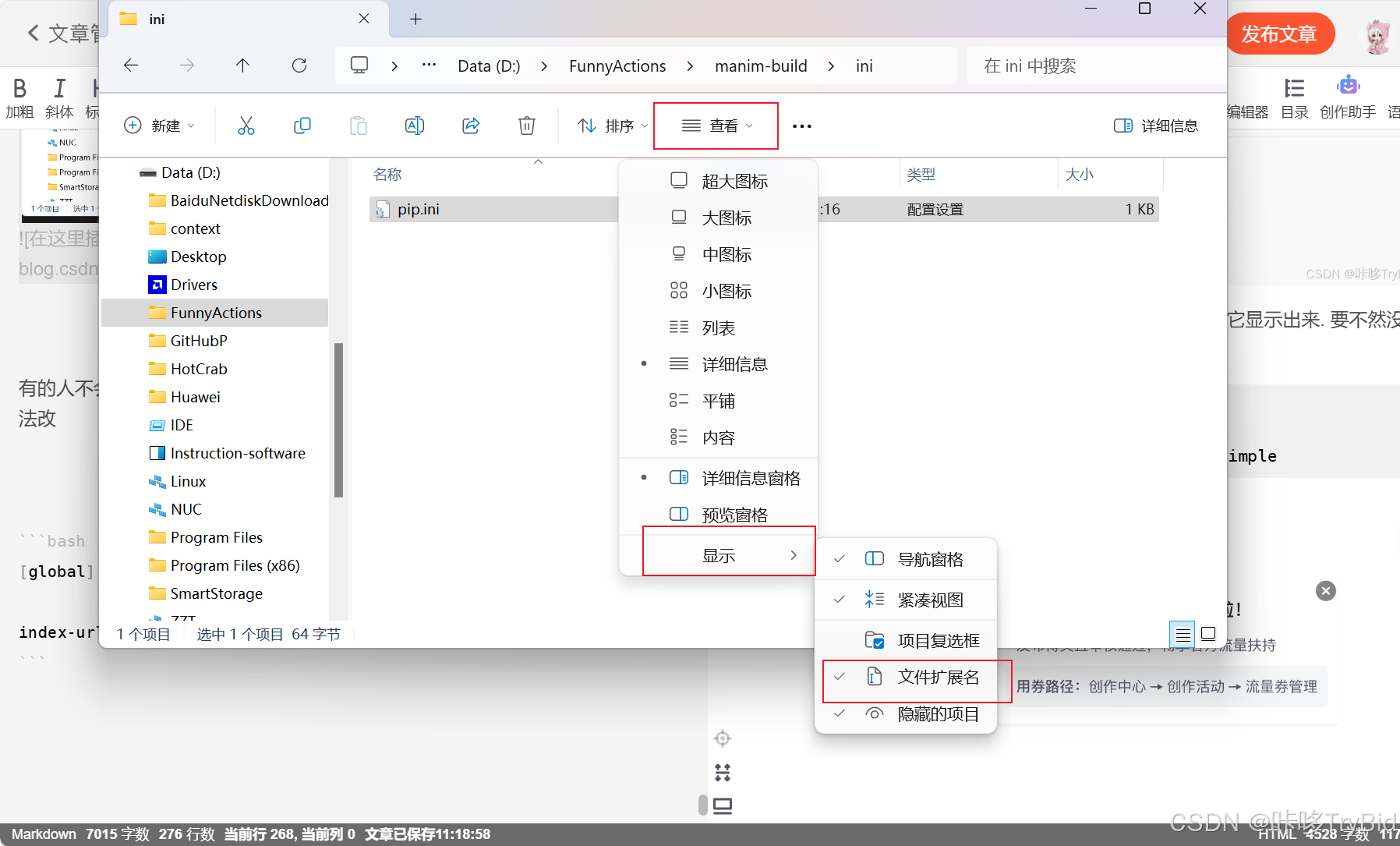Click the 详细信息 pane button in toolbar
Screen dimensions: 1400x846
[x=1156, y=126]
